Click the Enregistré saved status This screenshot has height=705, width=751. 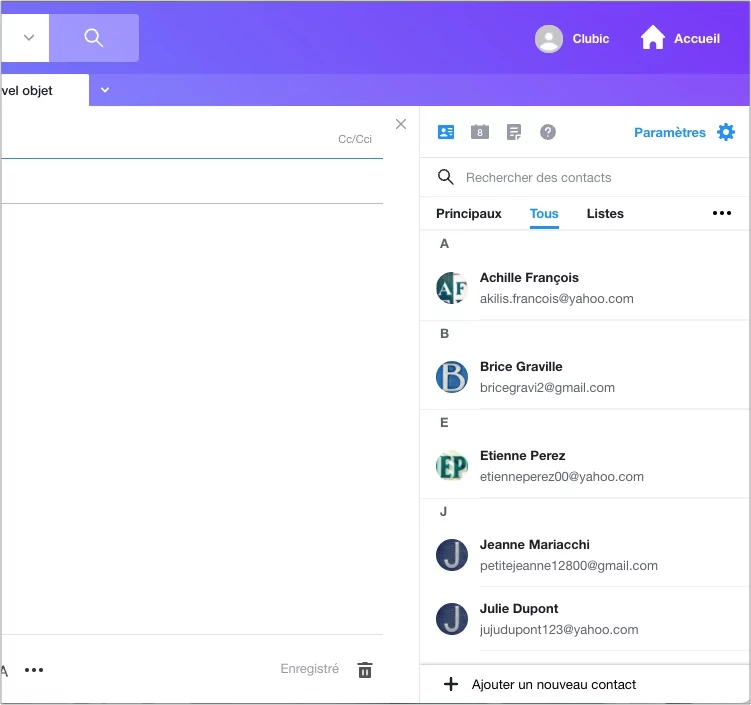[x=309, y=669]
